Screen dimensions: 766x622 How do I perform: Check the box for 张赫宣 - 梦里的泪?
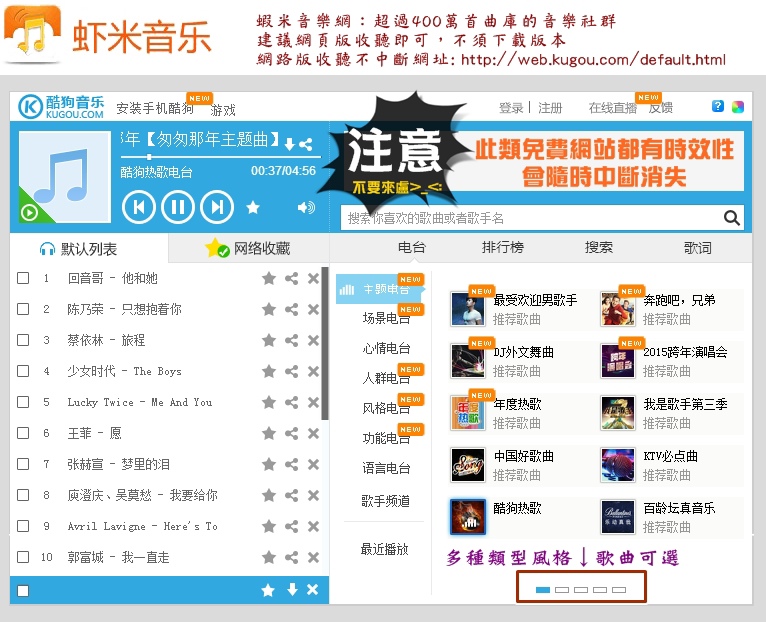click(23, 464)
